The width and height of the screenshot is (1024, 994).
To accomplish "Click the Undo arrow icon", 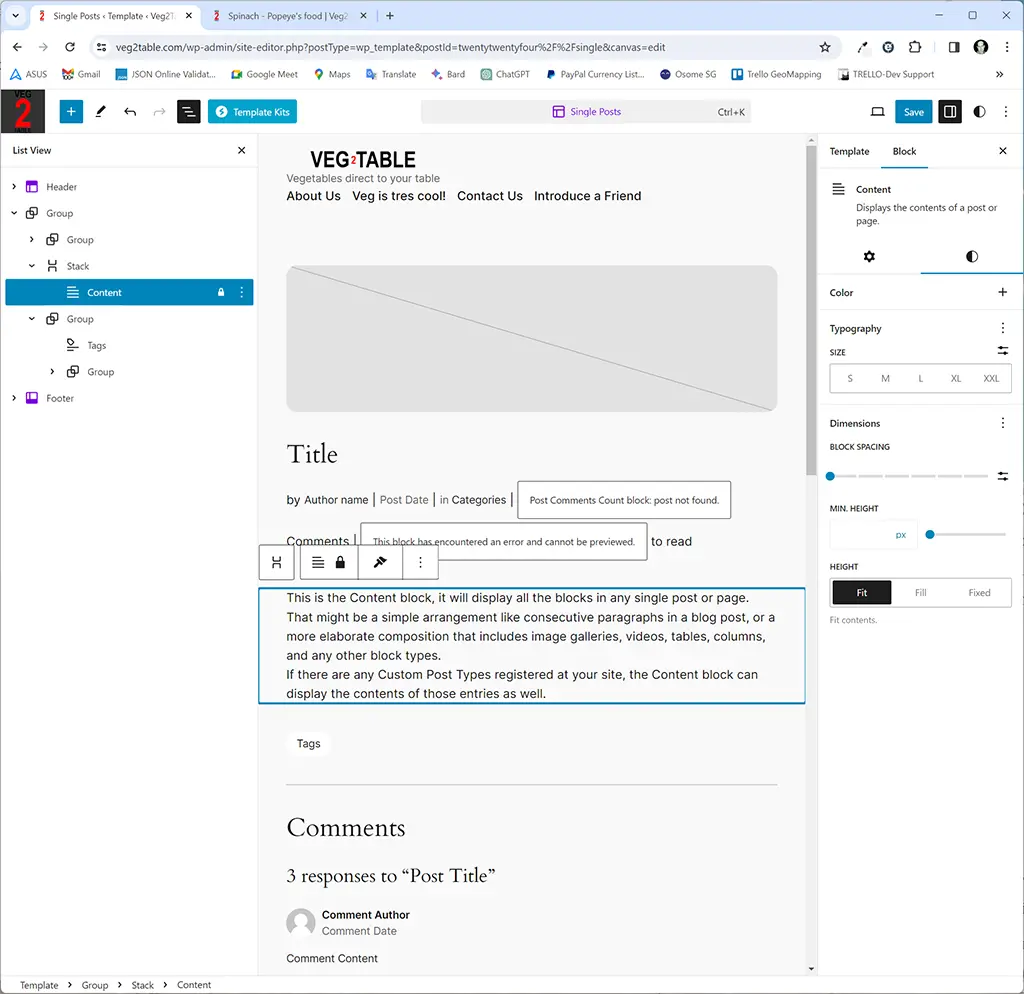I will point(130,112).
